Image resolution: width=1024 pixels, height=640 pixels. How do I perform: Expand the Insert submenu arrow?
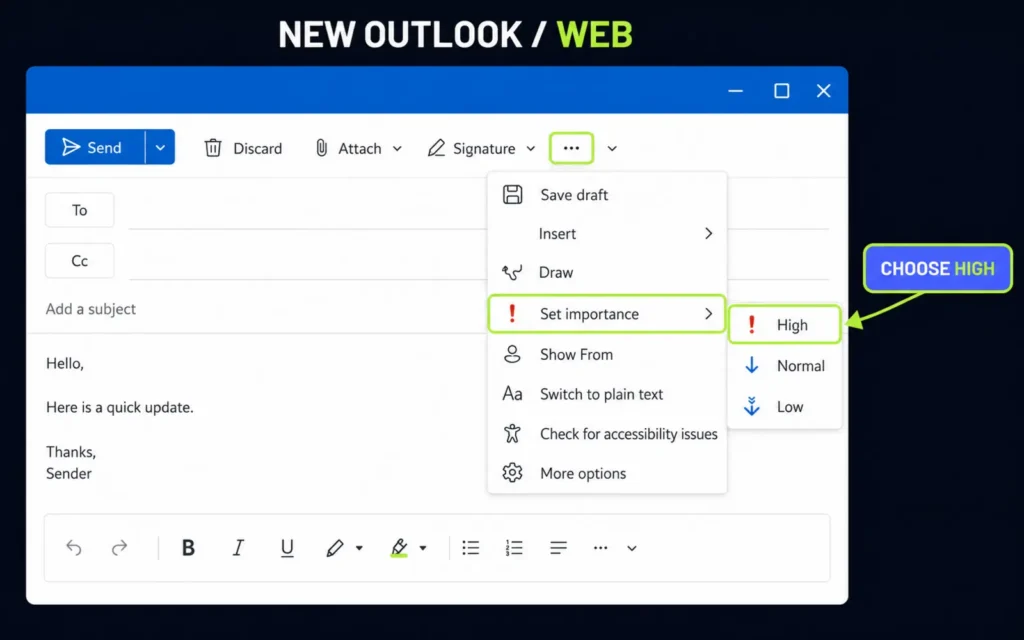point(709,233)
